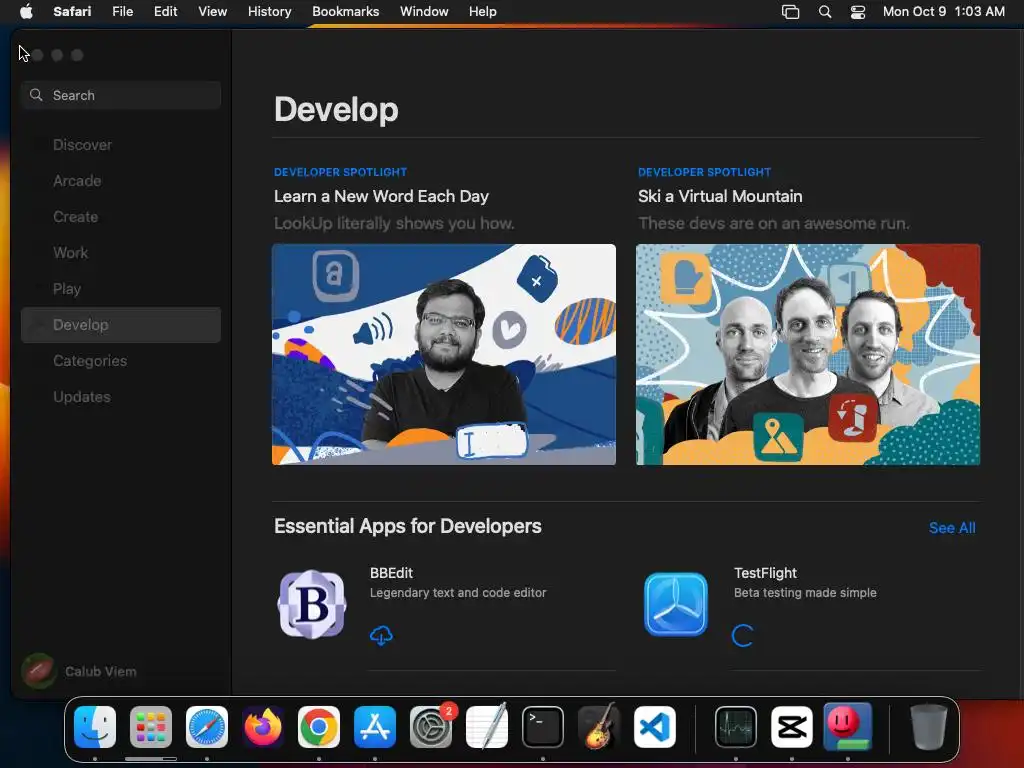This screenshot has height=768, width=1024.
Task: Open the three skiers spotlight image
Action: [x=808, y=355]
